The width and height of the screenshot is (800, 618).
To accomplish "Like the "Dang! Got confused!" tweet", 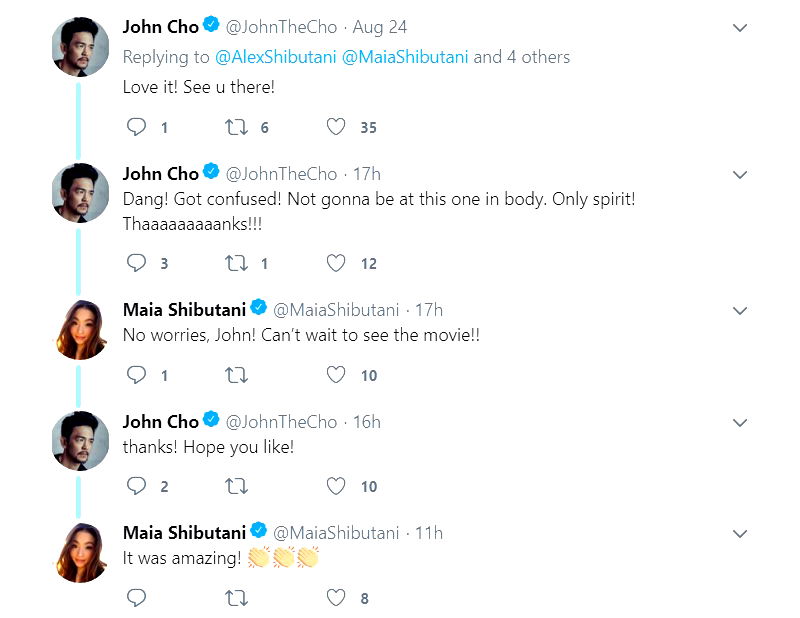I will coord(336,263).
